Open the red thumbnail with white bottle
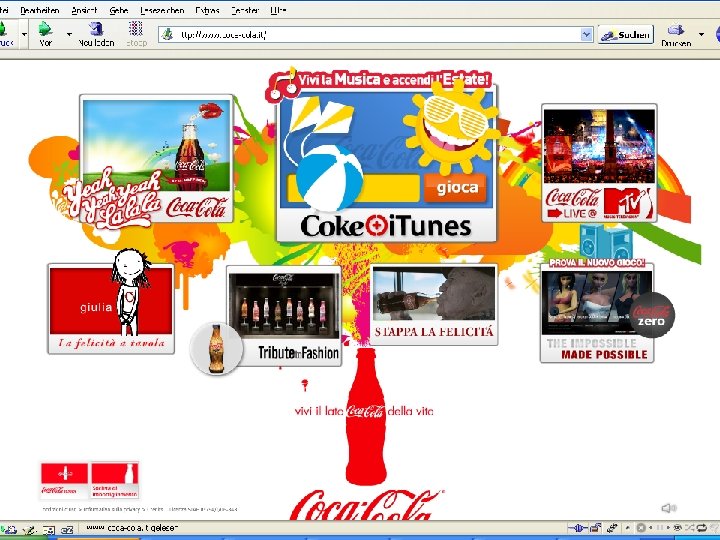 [115, 480]
